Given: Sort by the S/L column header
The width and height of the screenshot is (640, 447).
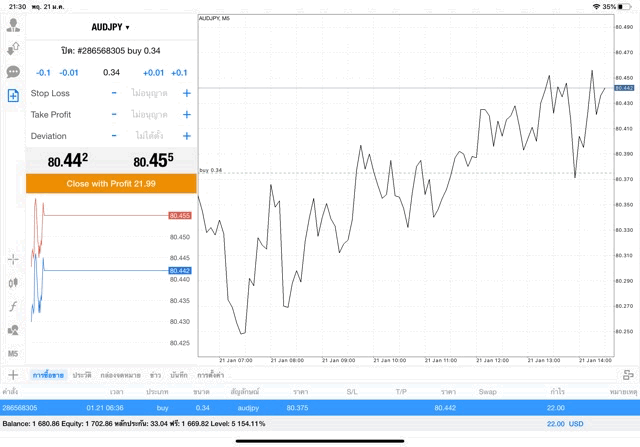Looking at the screenshot, I should coord(352,392).
